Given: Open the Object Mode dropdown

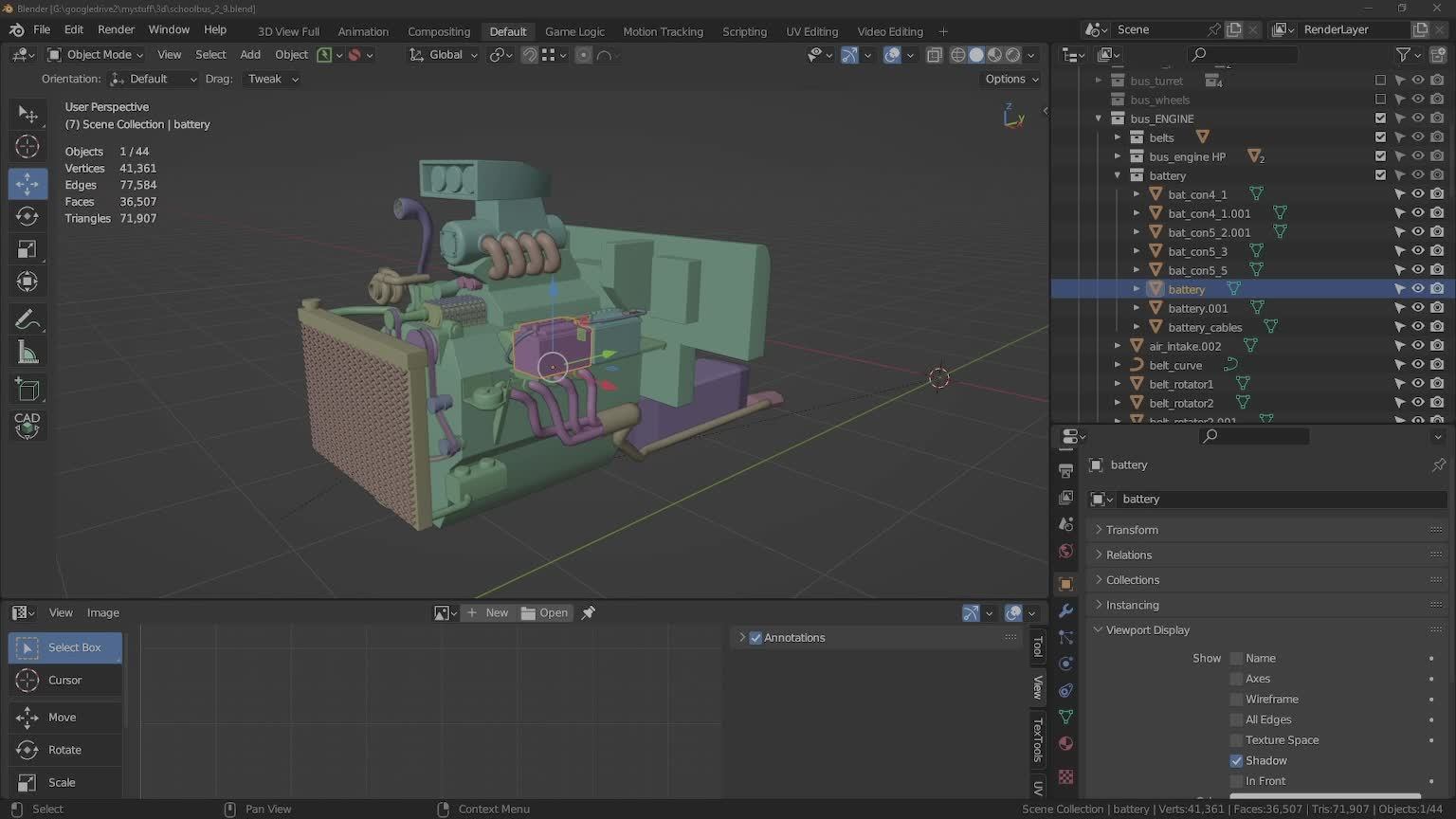Looking at the screenshot, I should pyautogui.click(x=96, y=55).
